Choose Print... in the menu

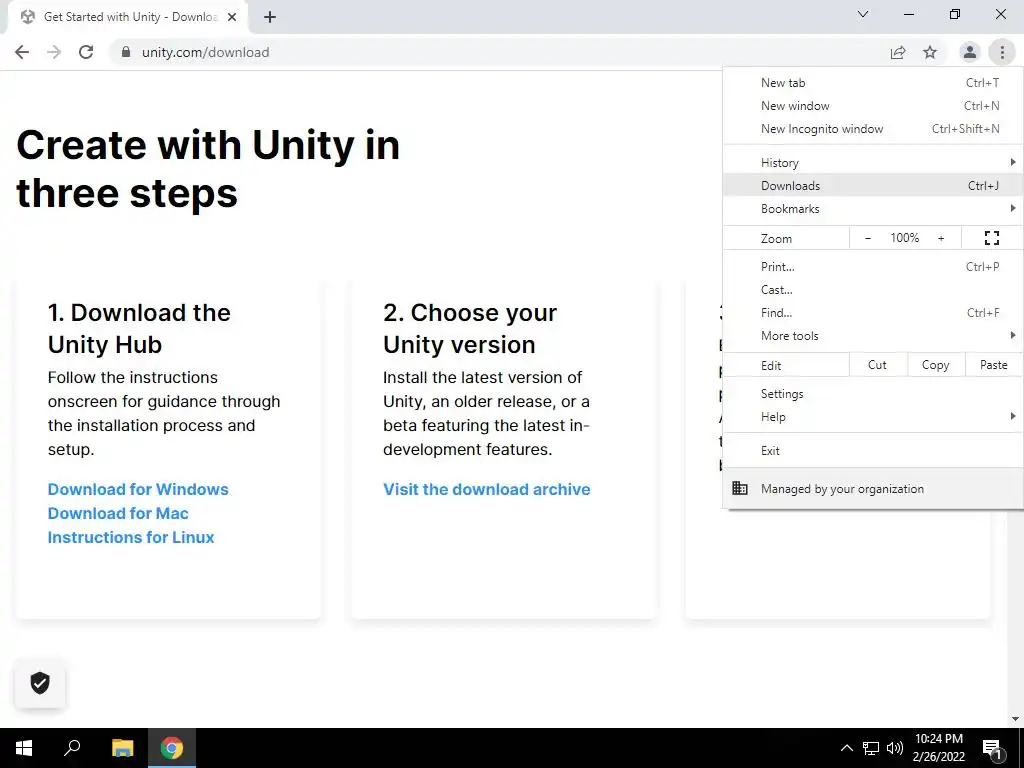[x=873, y=266]
